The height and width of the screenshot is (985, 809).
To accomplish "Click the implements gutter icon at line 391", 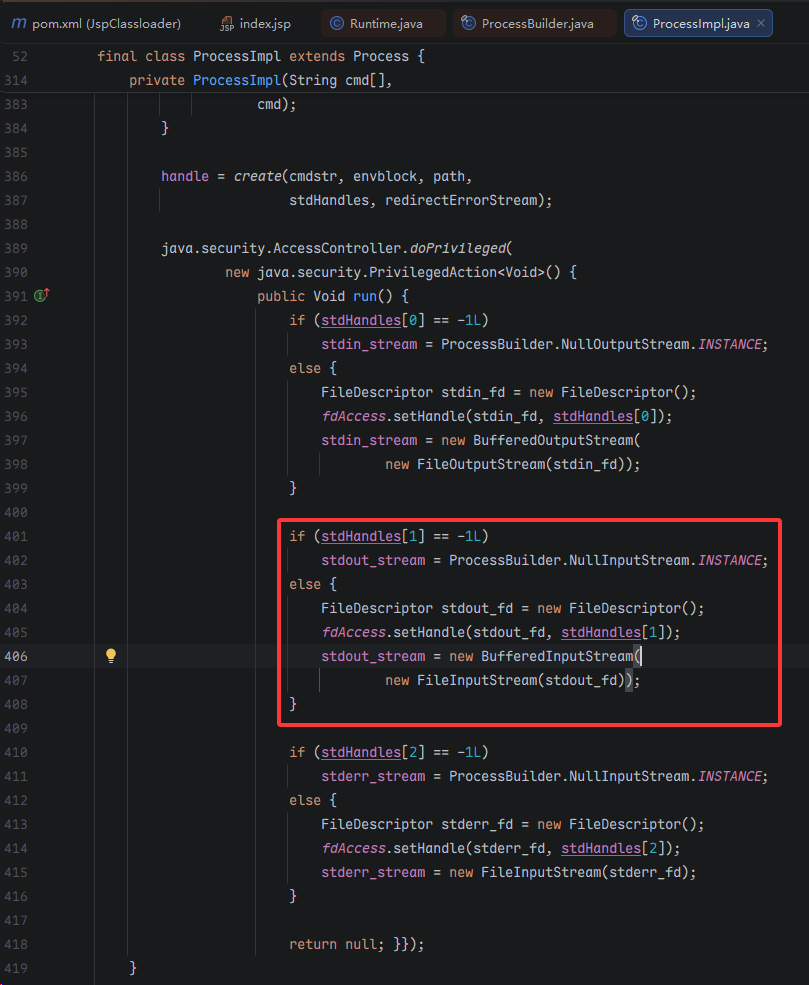I will (x=41, y=296).
